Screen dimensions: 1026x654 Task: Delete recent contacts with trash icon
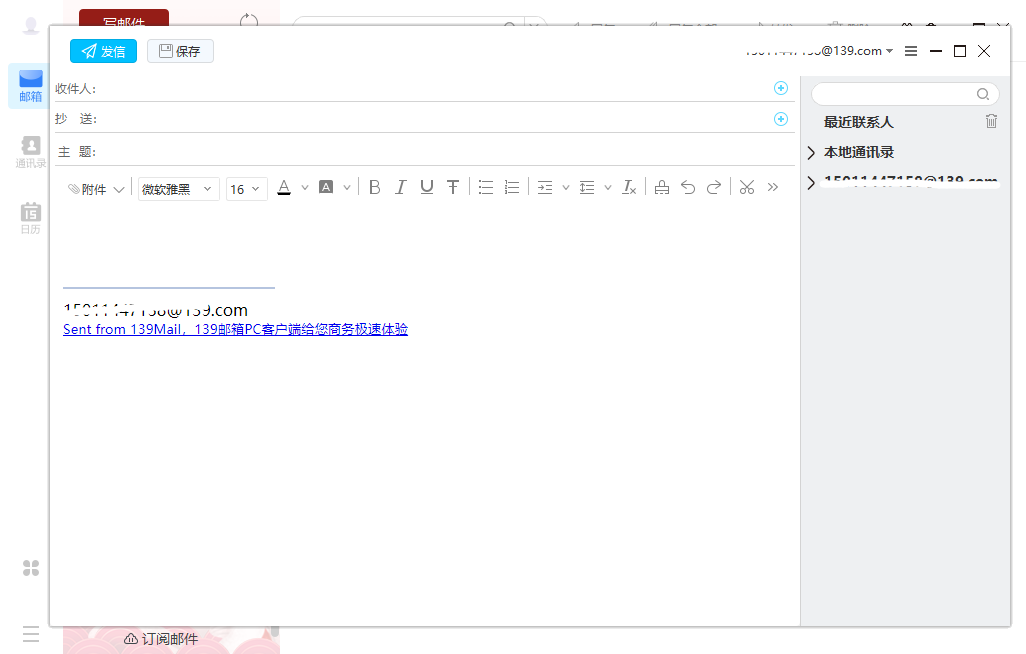point(991,121)
